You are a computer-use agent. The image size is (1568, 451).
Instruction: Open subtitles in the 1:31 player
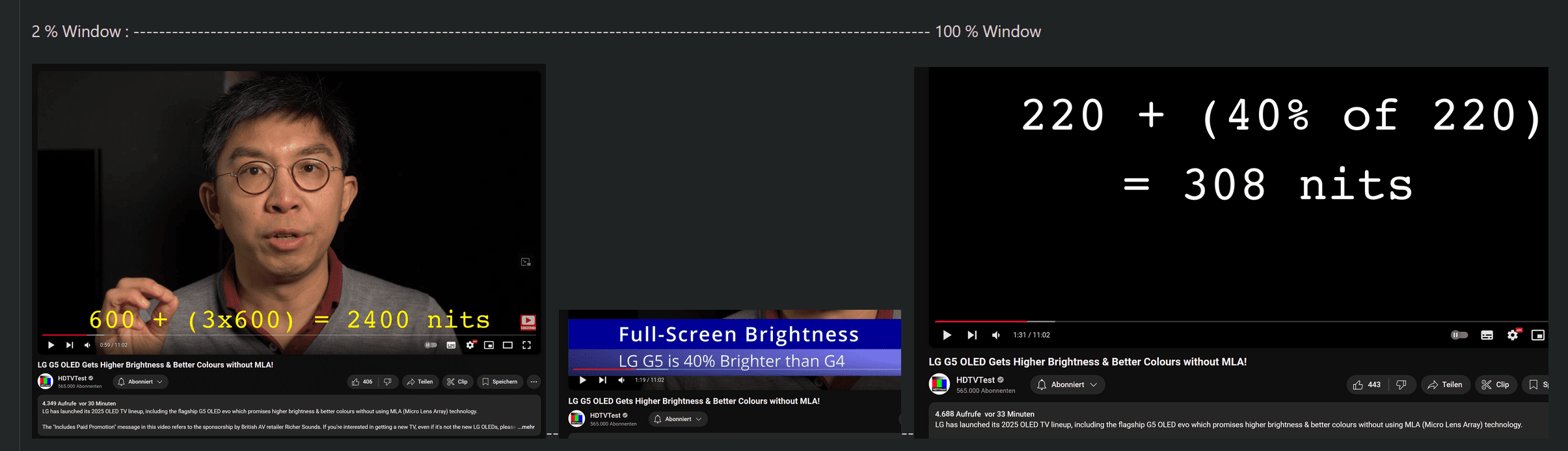[x=1487, y=335]
